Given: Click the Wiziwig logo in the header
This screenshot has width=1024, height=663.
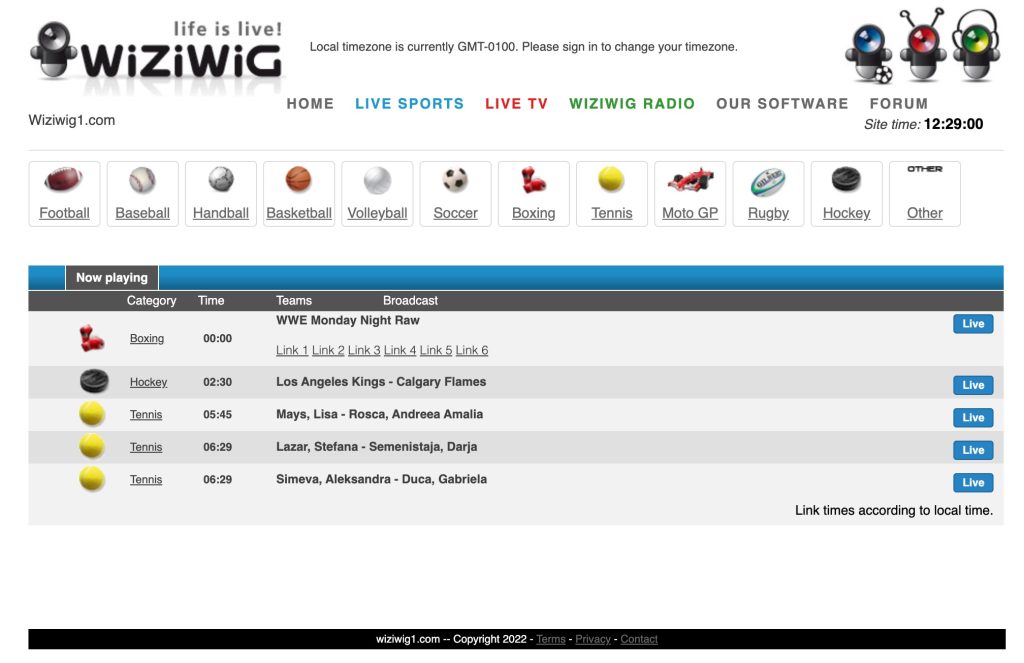Looking at the screenshot, I should point(157,56).
